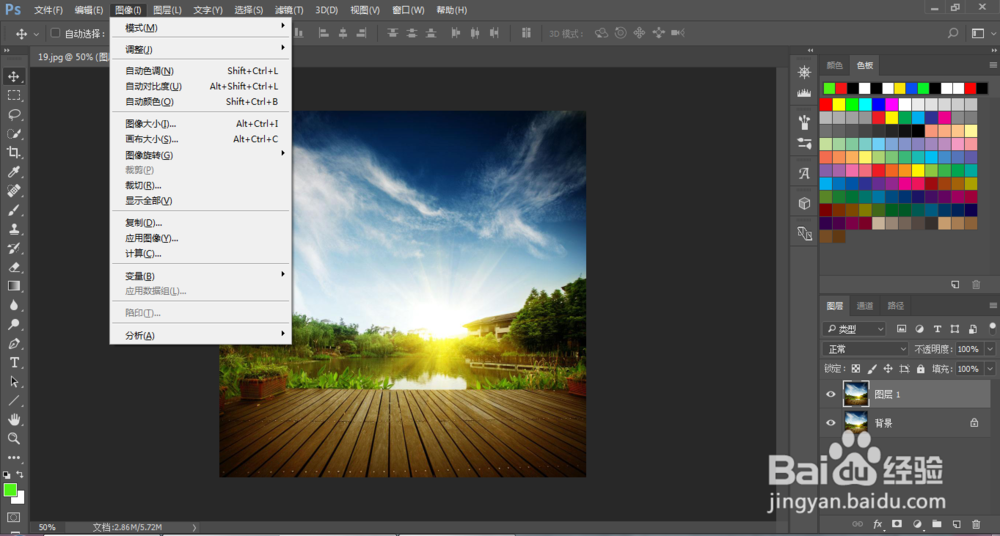Select the Dodge tool
This screenshot has width=1000, height=536.
coord(13,324)
